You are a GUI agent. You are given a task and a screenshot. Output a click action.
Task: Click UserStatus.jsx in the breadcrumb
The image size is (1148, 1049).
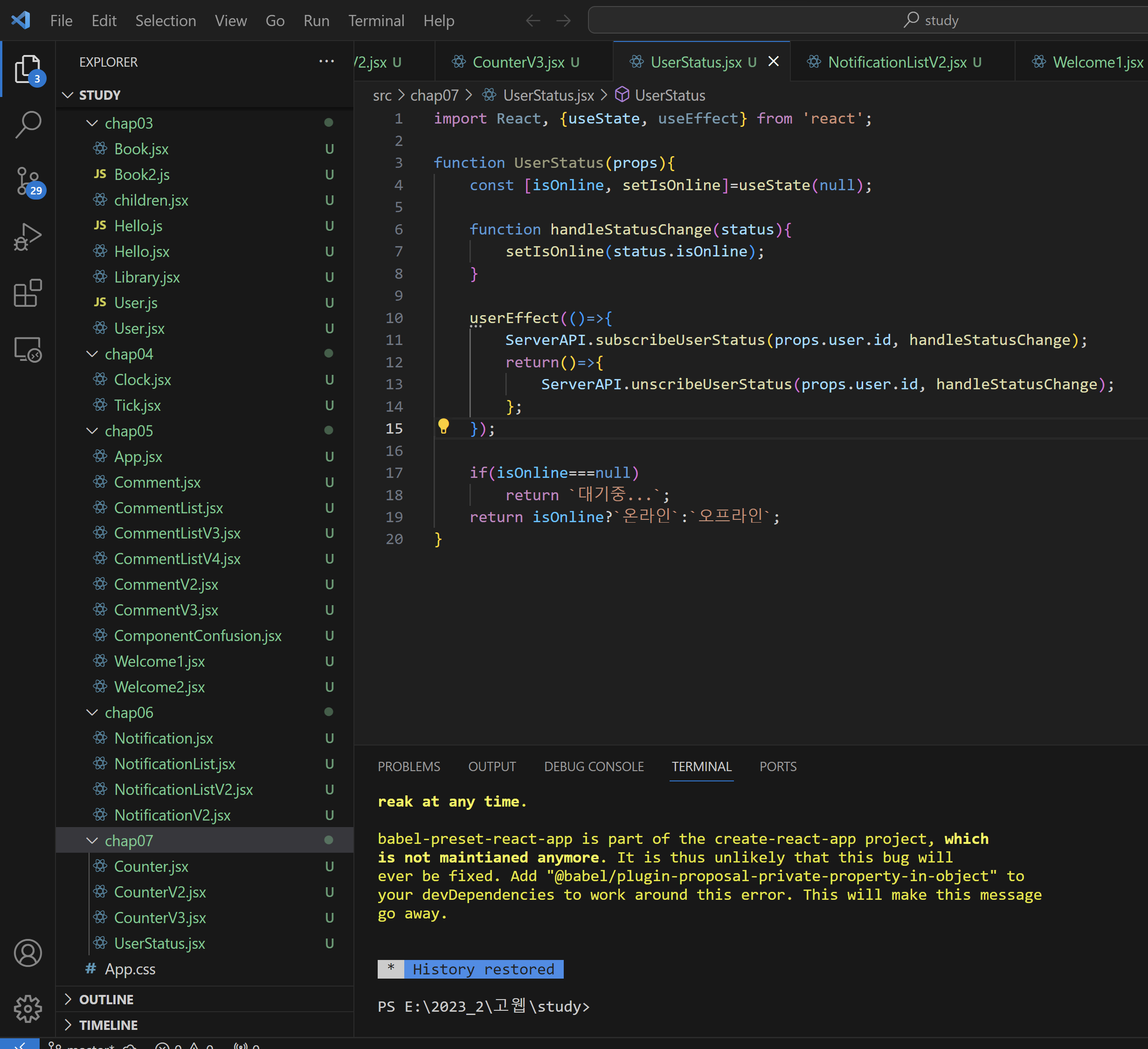(x=538, y=95)
